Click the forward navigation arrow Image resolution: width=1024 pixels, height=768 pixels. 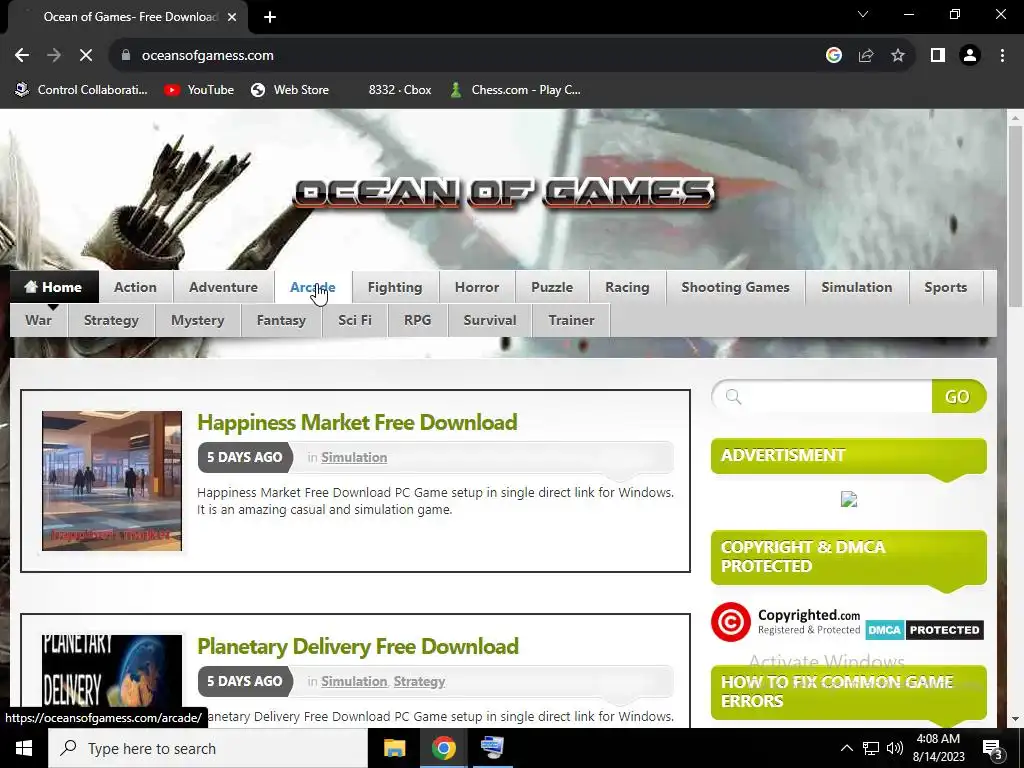tap(54, 56)
